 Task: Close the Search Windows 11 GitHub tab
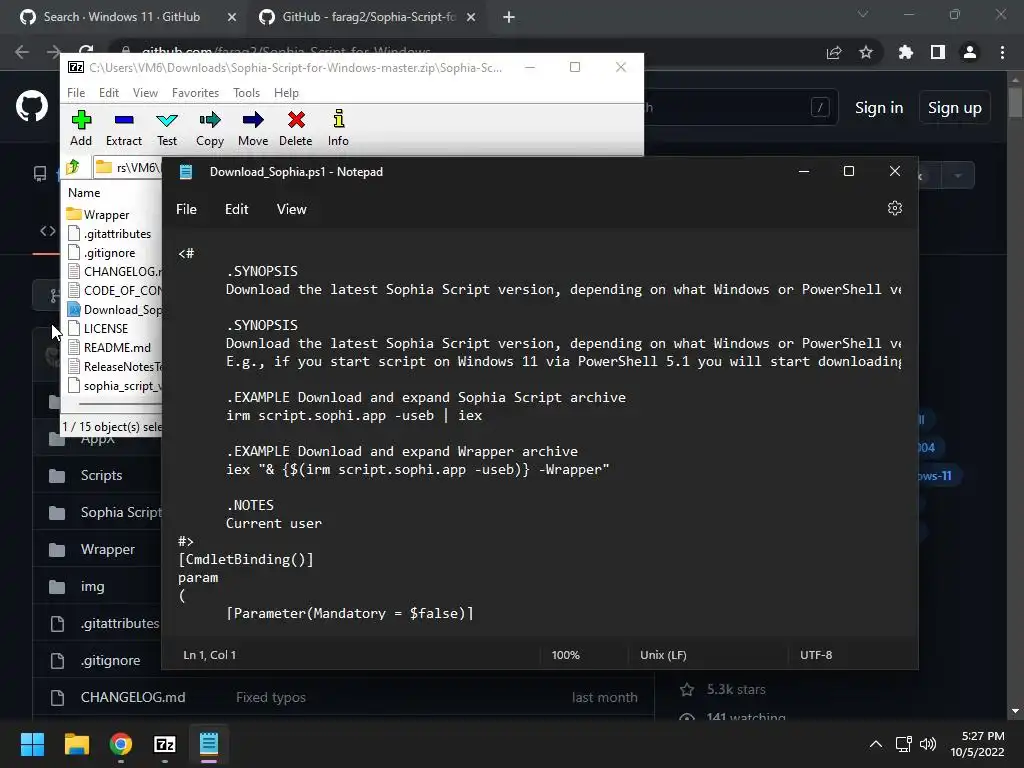[232, 17]
